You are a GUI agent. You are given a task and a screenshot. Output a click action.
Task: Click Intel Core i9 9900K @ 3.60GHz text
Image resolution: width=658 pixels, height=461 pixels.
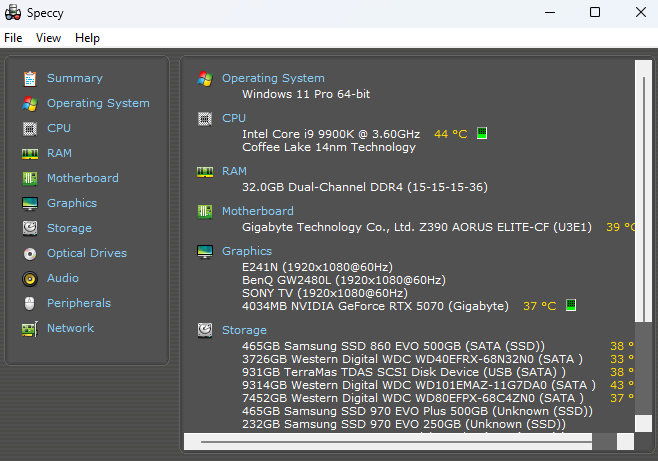331,134
